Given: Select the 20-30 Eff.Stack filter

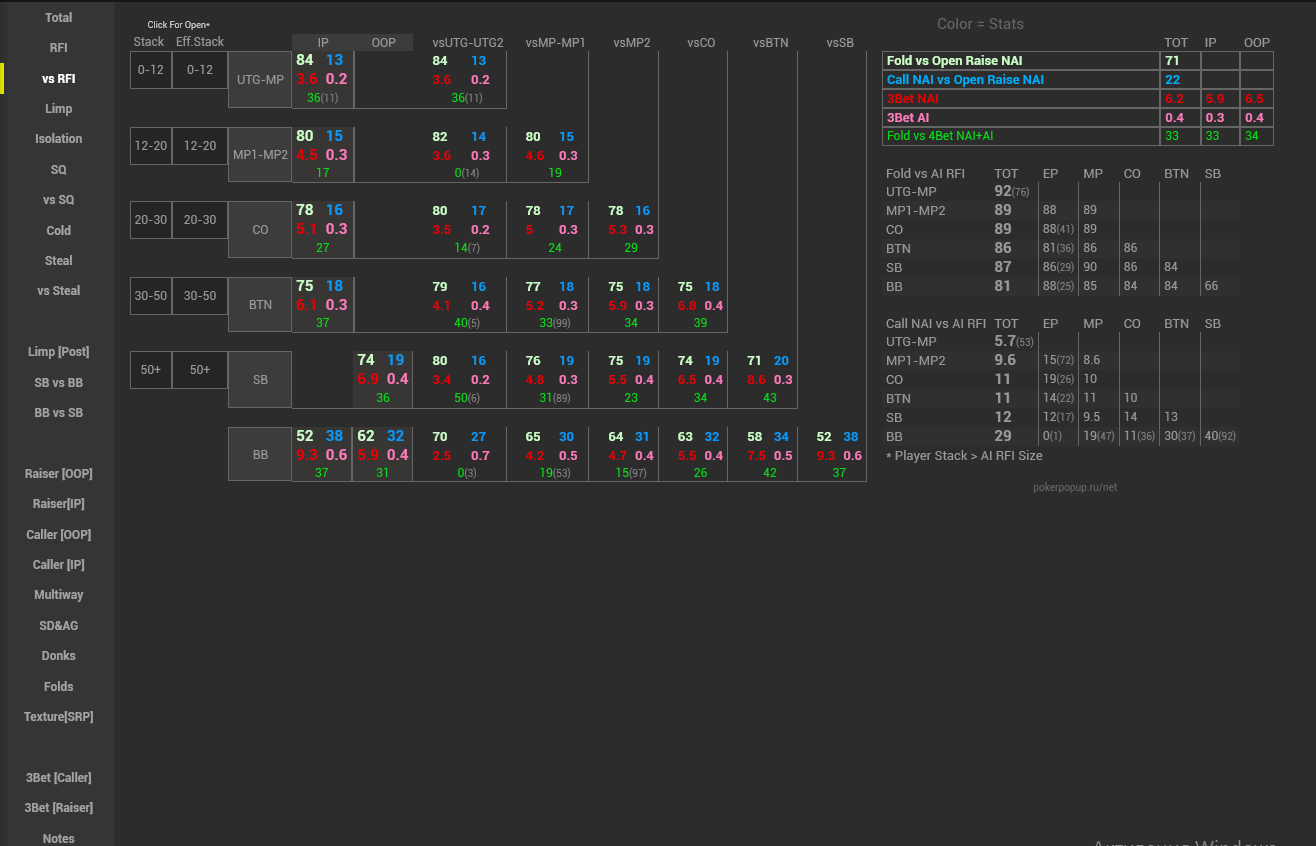Looking at the screenshot, I should [x=200, y=220].
